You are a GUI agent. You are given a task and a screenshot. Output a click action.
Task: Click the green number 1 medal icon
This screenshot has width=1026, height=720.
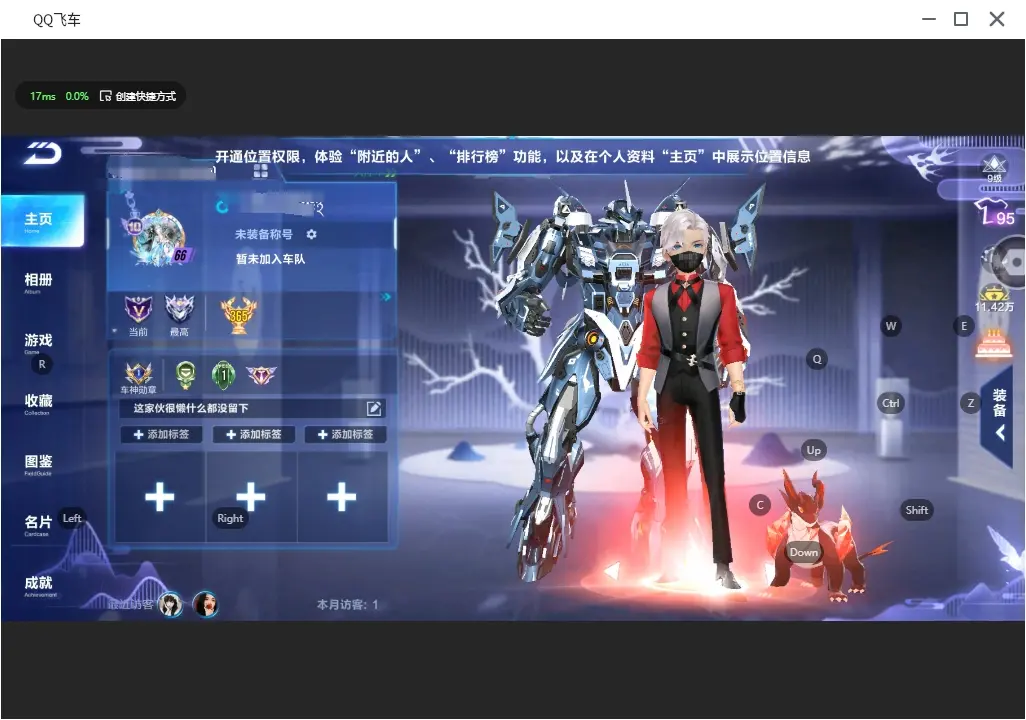[223, 375]
